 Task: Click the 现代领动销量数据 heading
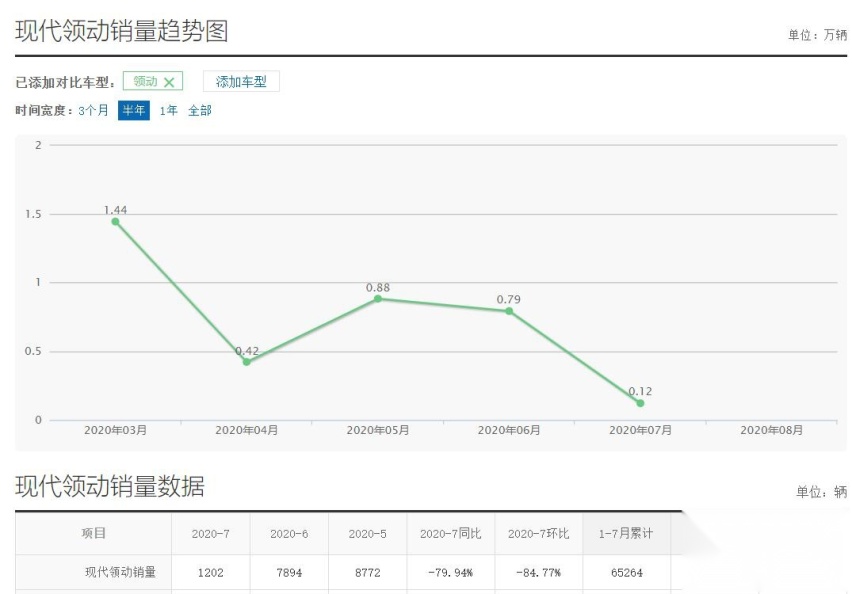[110, 486]
